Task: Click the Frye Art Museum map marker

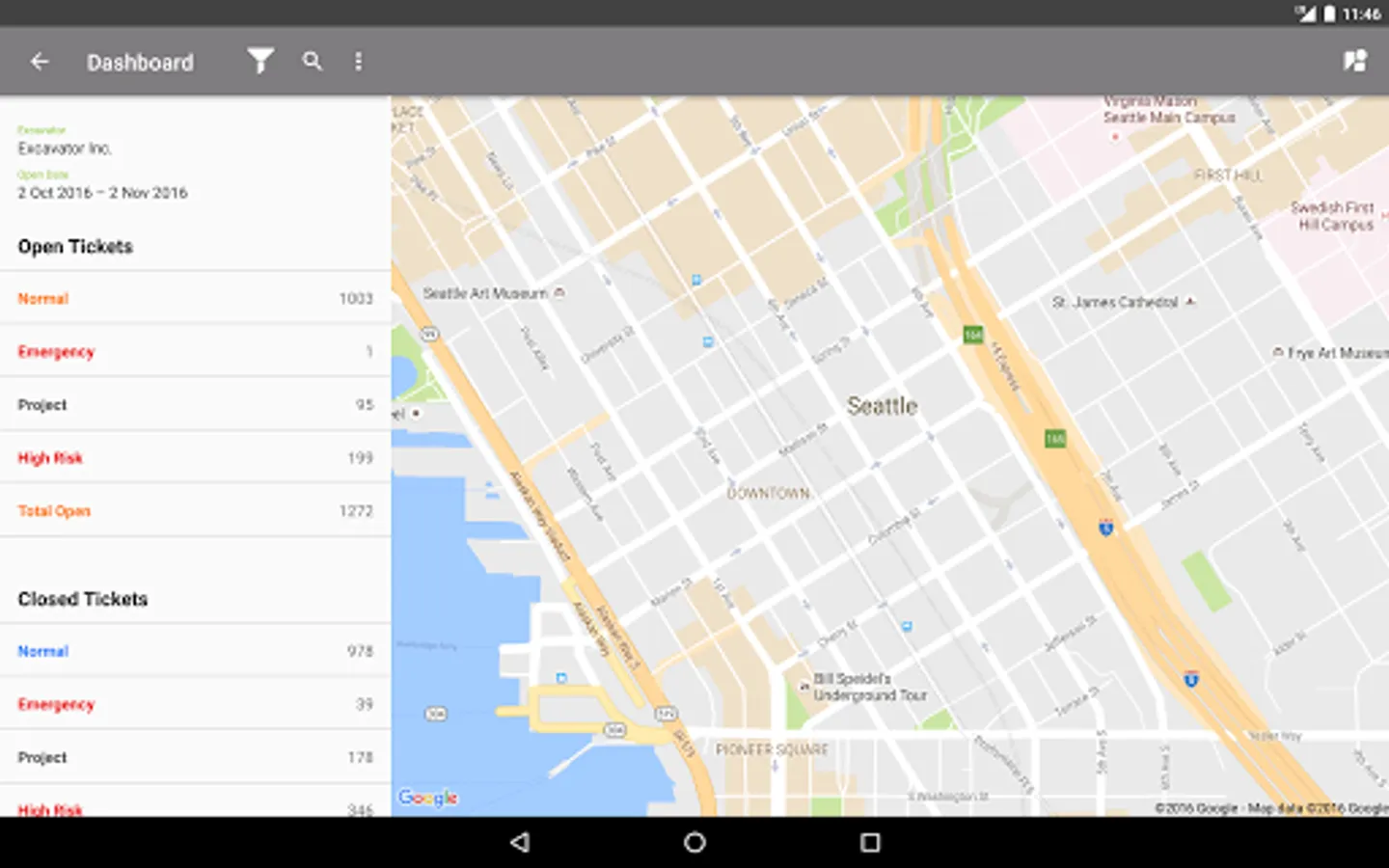Action: pyautogui.click(x=1278, y=353)
